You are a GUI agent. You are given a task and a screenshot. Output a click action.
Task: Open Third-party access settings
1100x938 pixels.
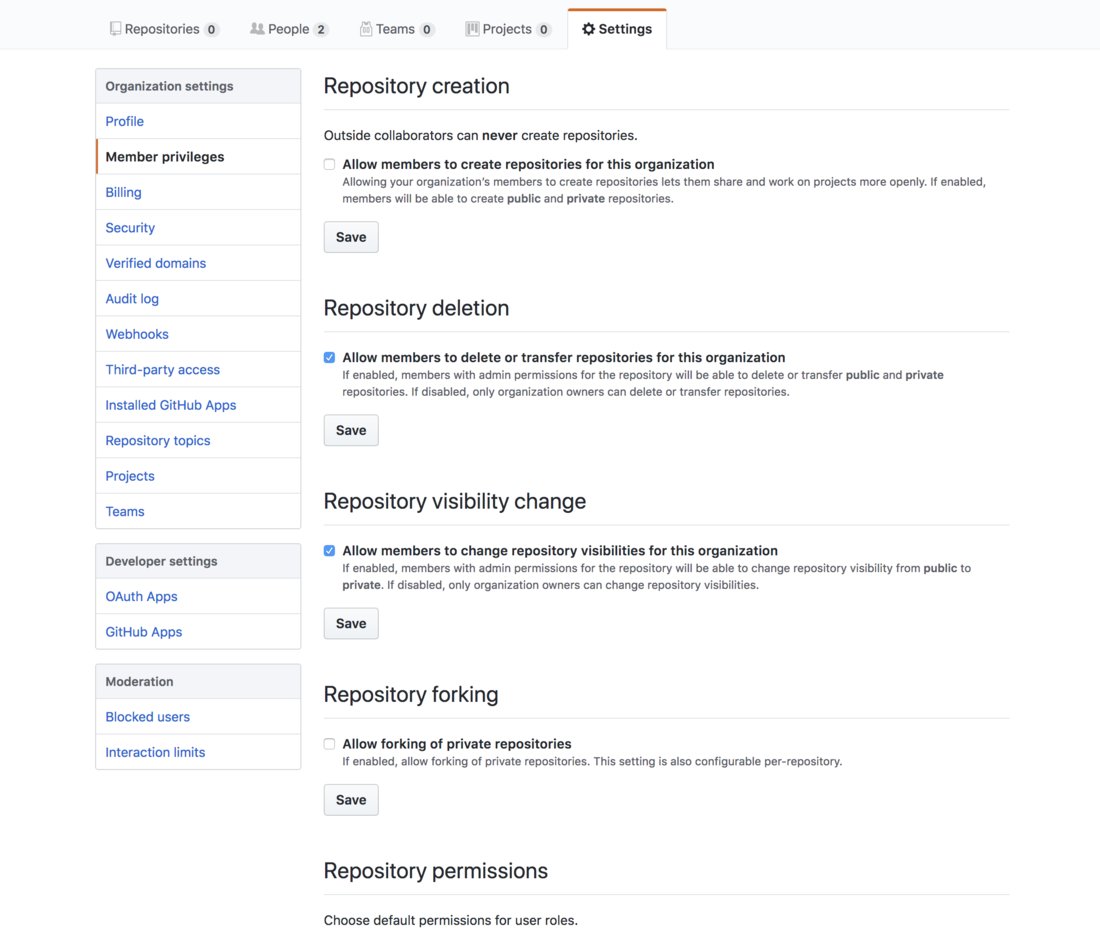click(198, 369)
